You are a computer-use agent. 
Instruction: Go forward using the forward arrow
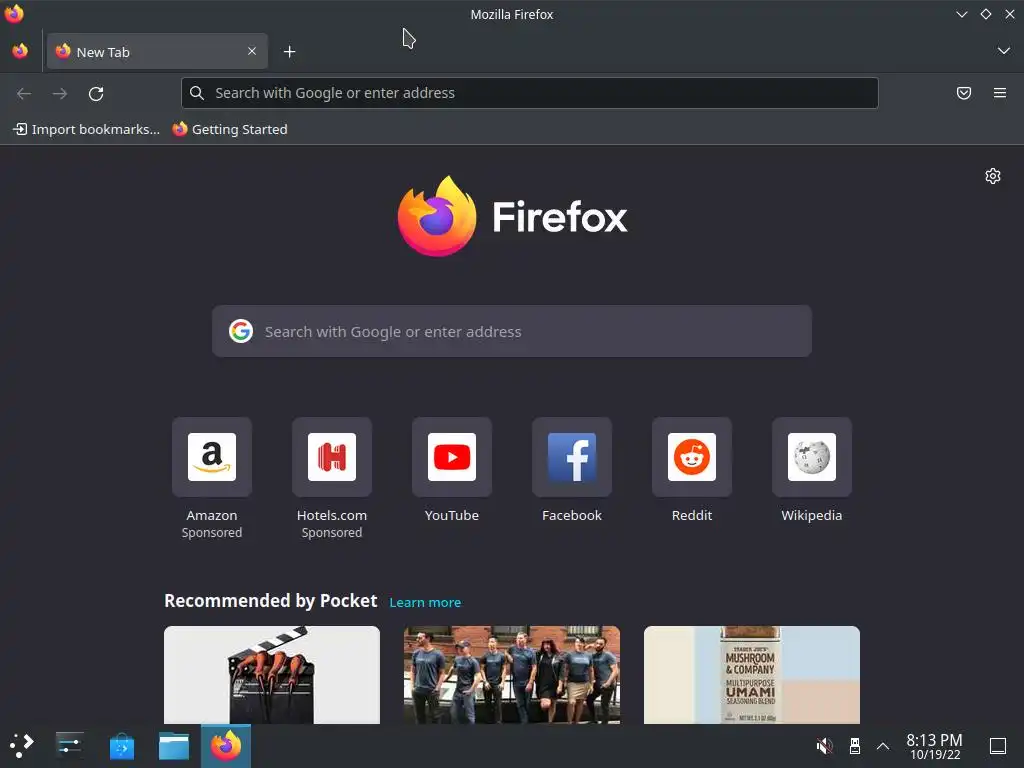(x=60, y=93)
